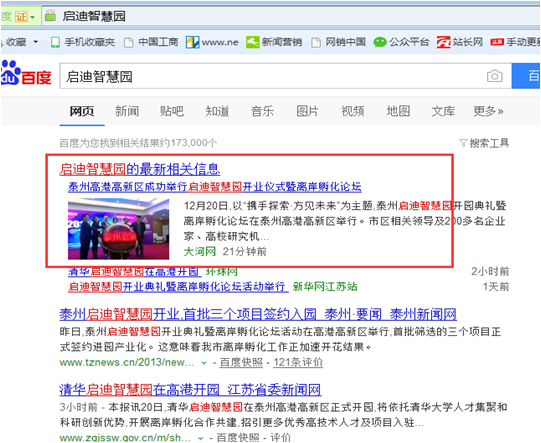Open 新闻营销 bookmark
This screenshot has height=443, width=541.
coord(274,42)
